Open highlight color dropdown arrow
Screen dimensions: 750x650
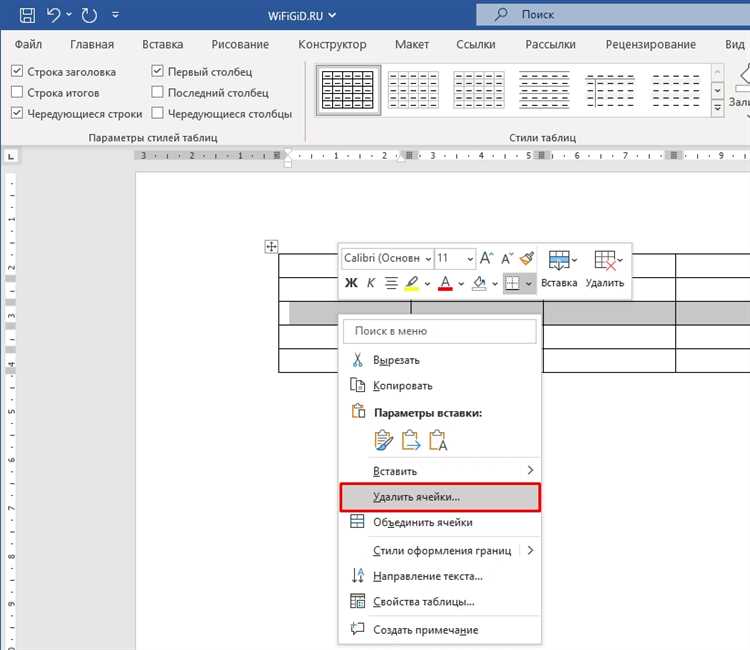(x=427, y=284)
